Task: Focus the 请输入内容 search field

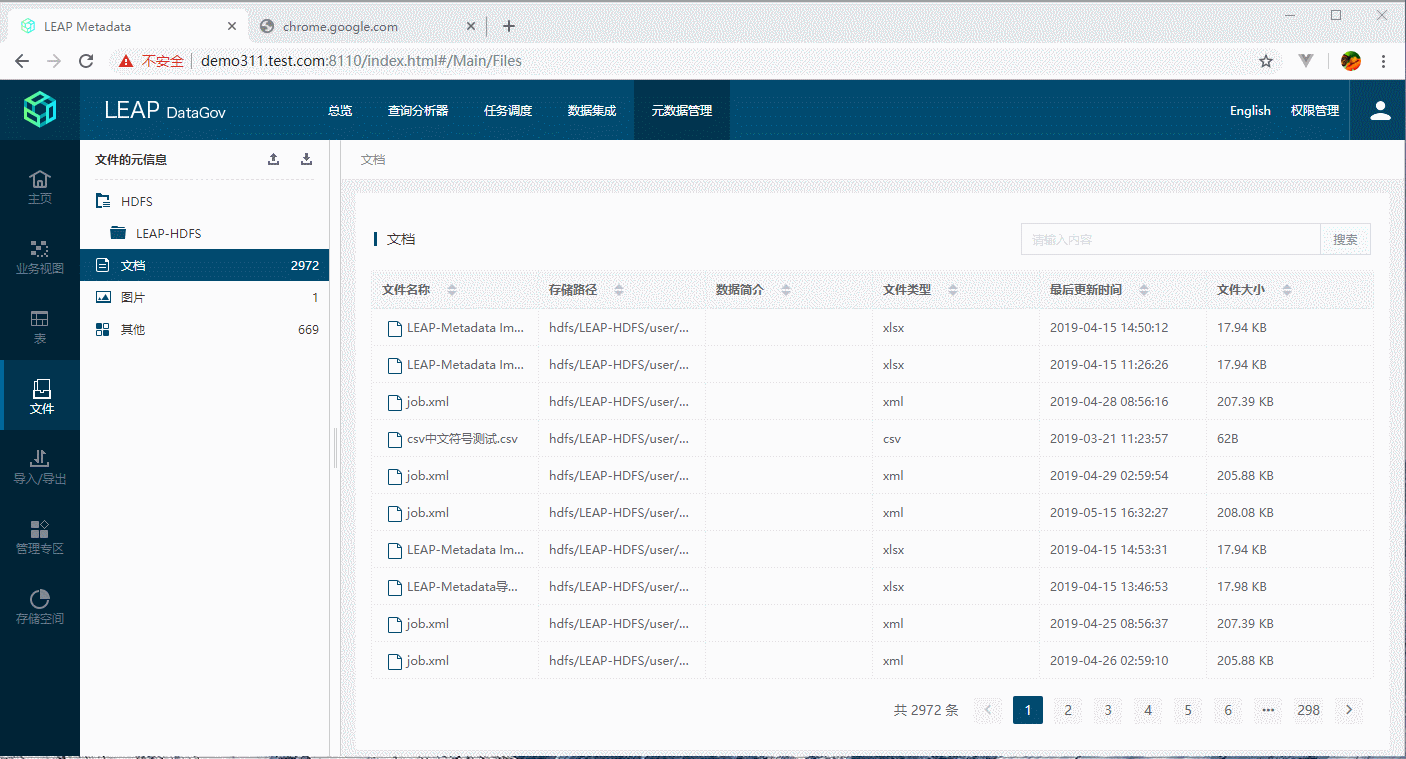Action: tap(1171, 240)
